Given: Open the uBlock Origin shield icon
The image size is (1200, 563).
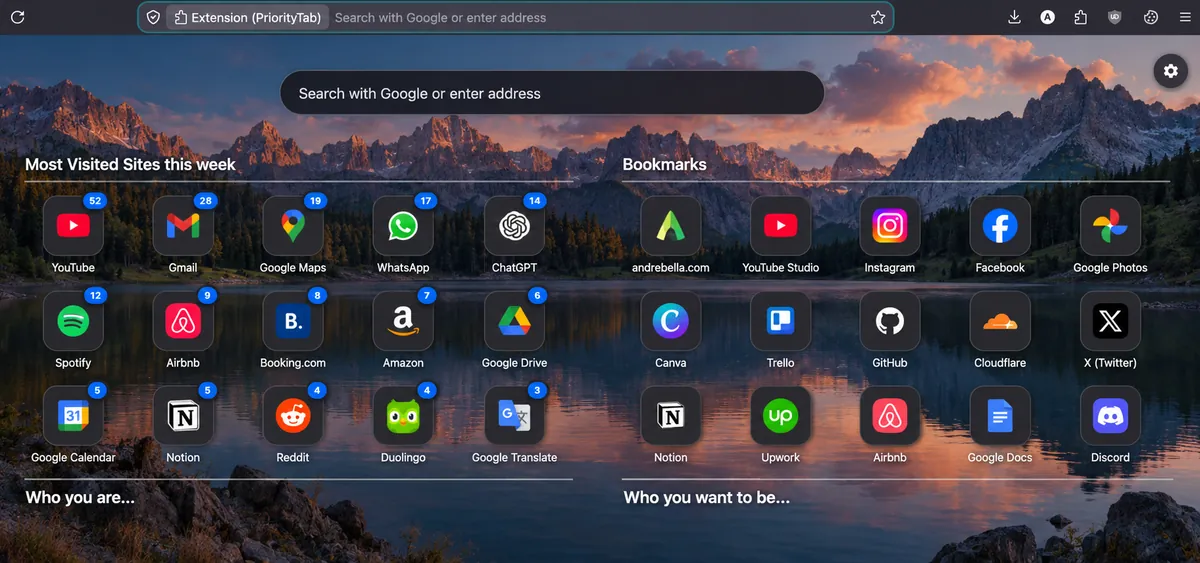Looking at the screenshot, I should [x=1115, y=17].
